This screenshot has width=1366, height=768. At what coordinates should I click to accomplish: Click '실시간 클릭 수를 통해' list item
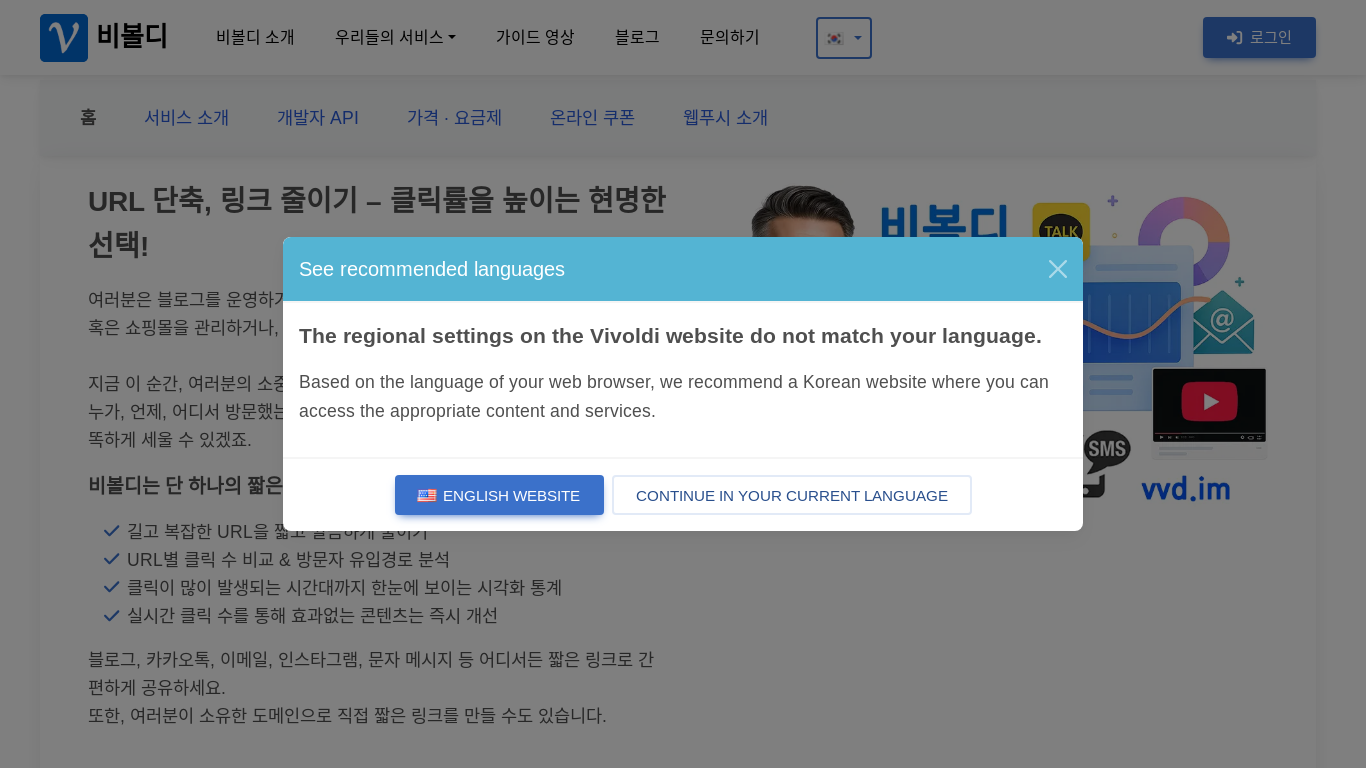tap(312, 615)
